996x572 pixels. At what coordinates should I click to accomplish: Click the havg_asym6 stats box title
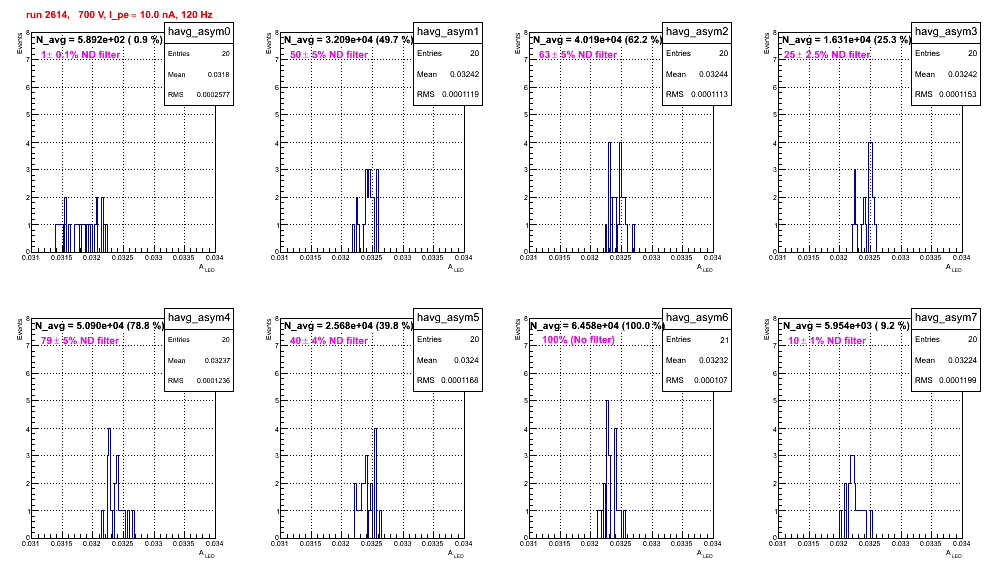(697, 317)
